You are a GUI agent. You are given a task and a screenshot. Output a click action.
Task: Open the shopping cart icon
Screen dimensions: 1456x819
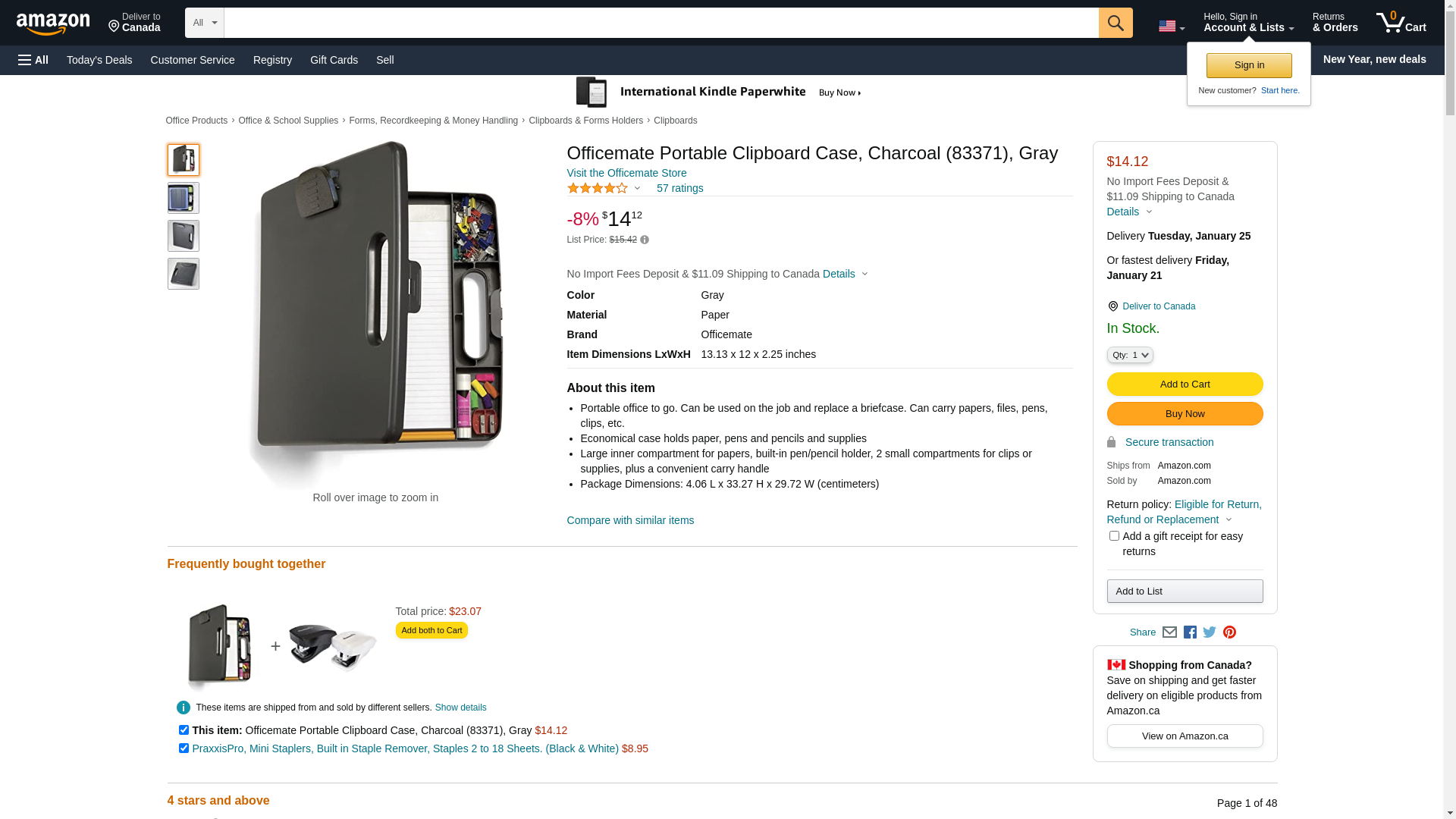click(x=1401, y=23)
